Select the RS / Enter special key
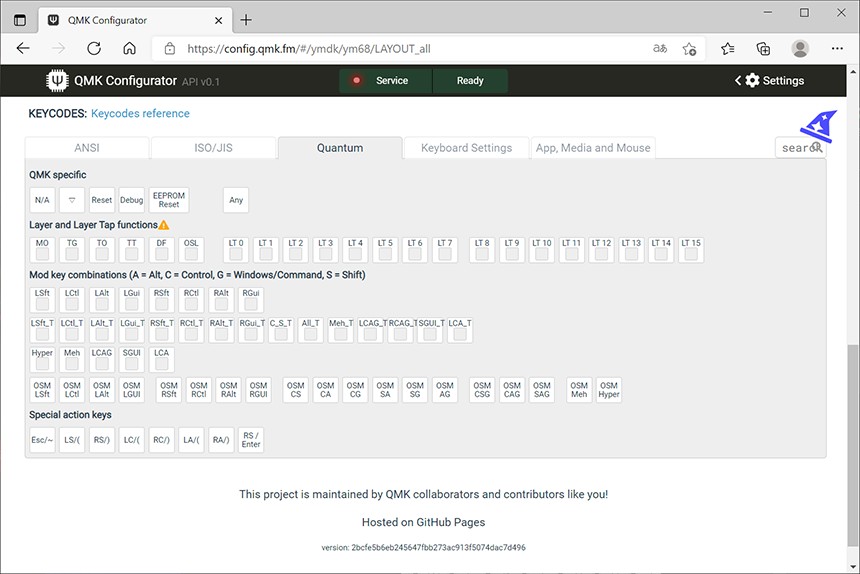860x574 pixels. (x=251, y=440)
